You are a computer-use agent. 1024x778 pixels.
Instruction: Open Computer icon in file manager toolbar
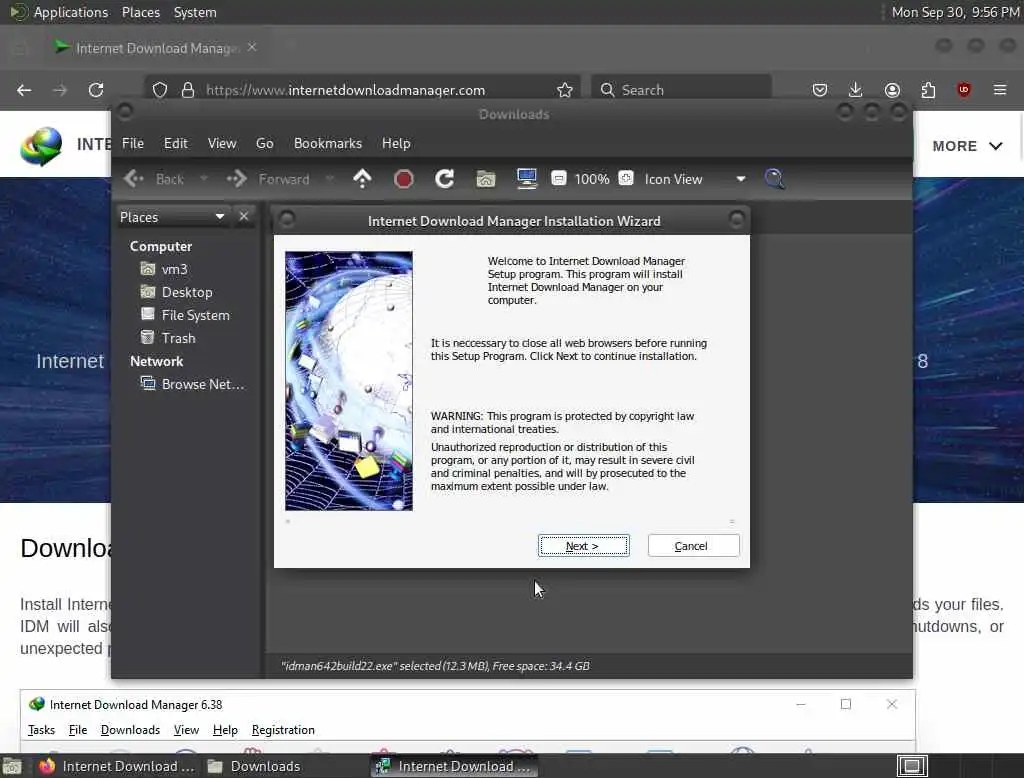(x=526, y=178)
